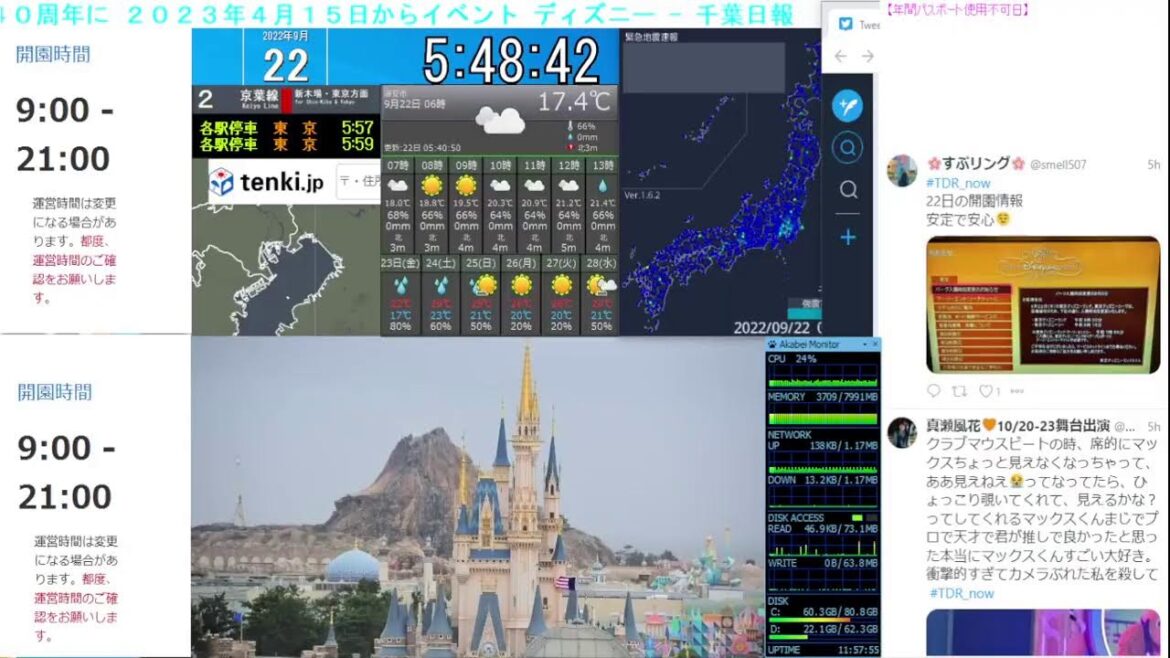The image size is (1170, 658).
Task: Open the cut-off image at the bottom of 真瀬風花's tweet
Action: coord(1042,633)
